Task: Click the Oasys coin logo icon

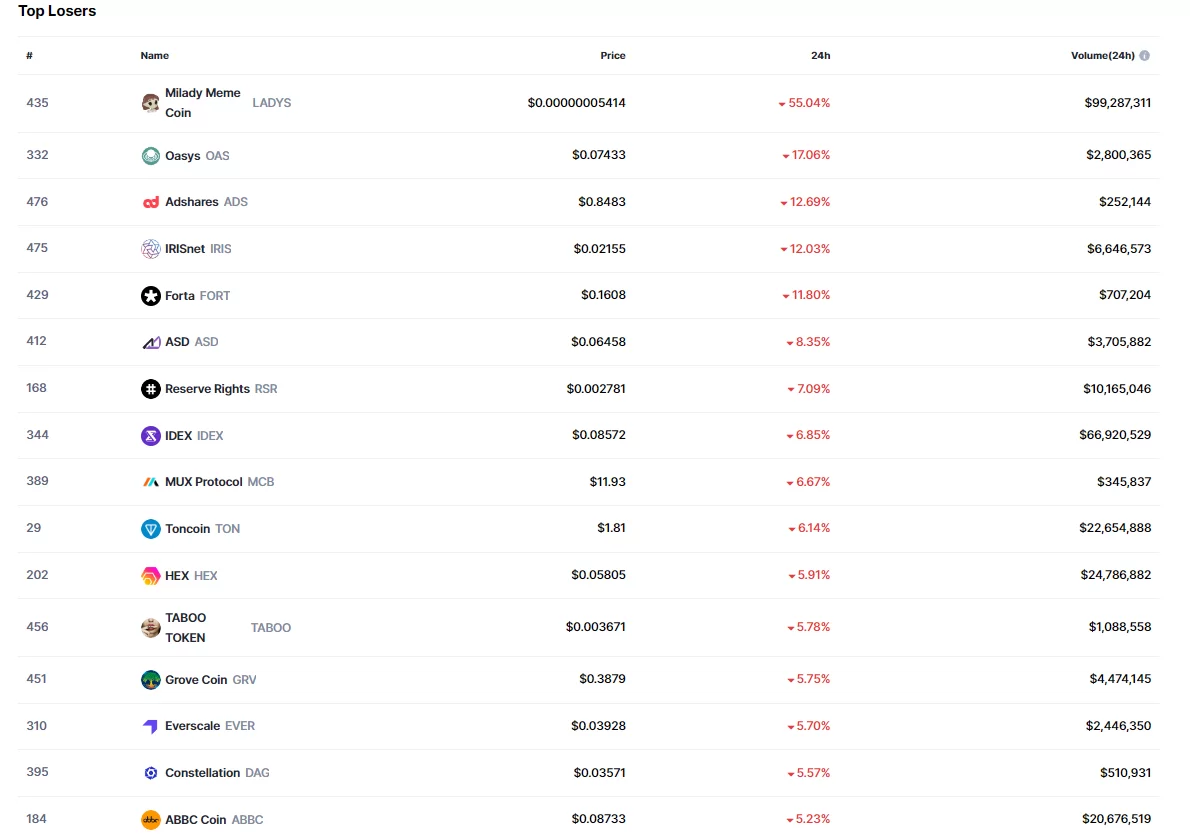Action: (151, 156)
